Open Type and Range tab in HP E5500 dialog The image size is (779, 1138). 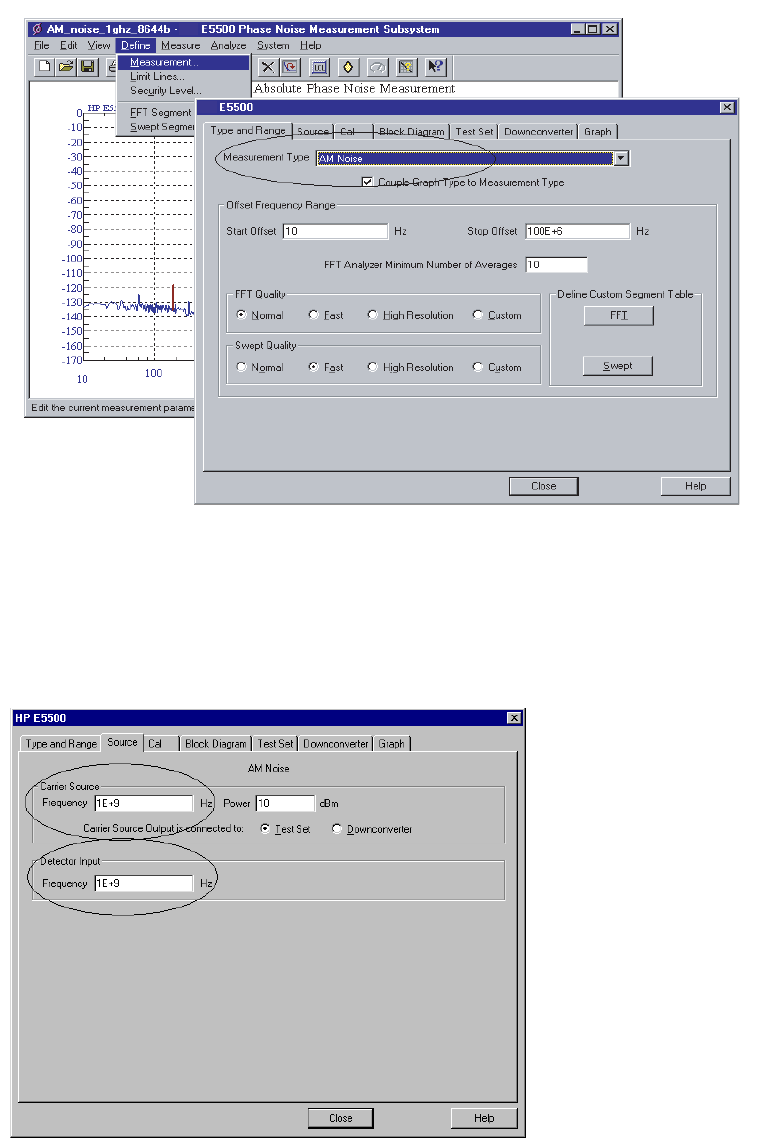pos(61,744)
